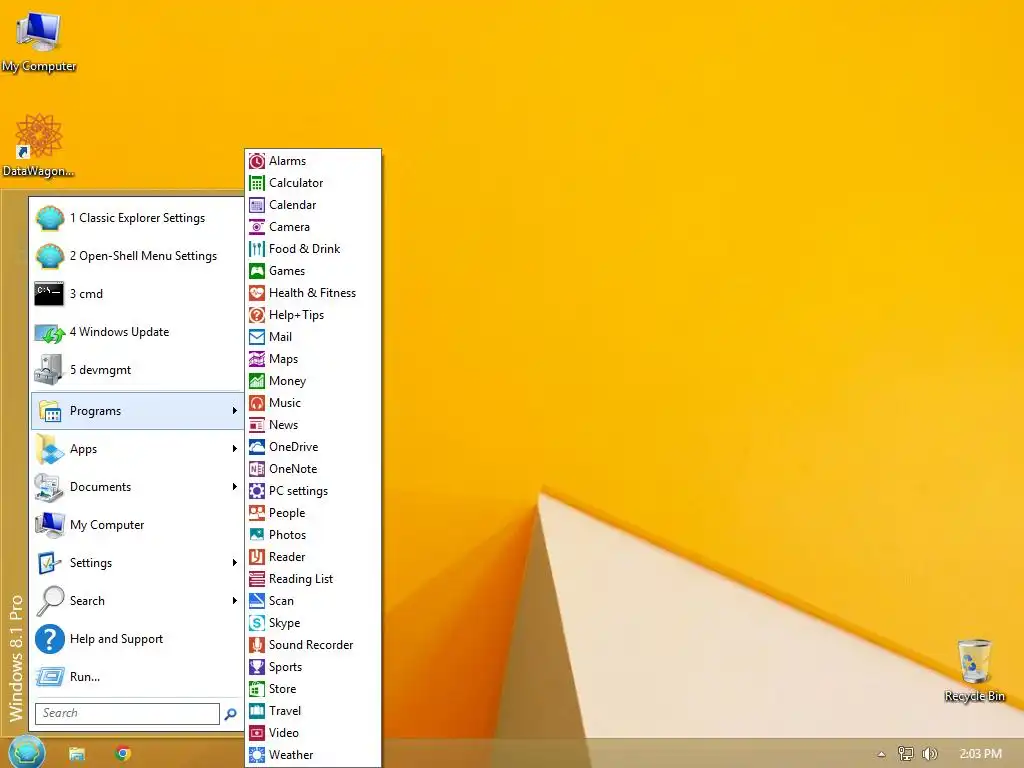Open the Sports entry
The image size is (1024, 768).
click(x=313, y=667)
